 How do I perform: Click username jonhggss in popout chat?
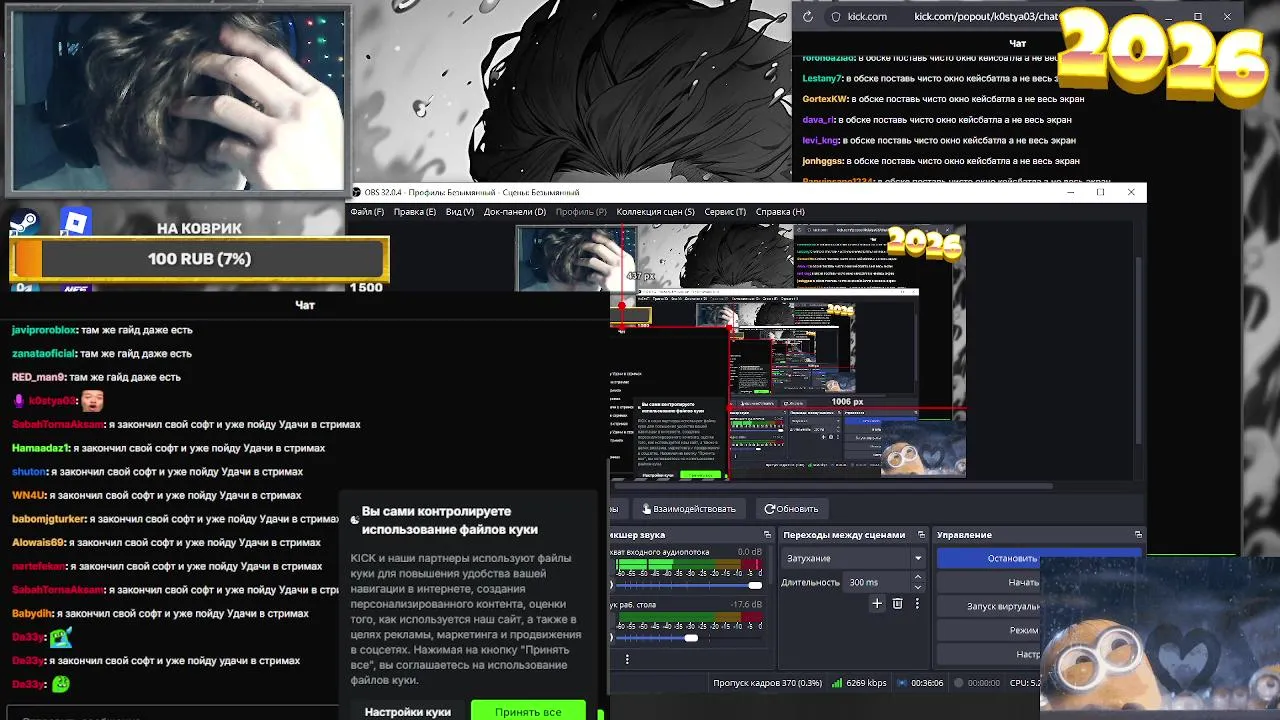click(822, 161)
